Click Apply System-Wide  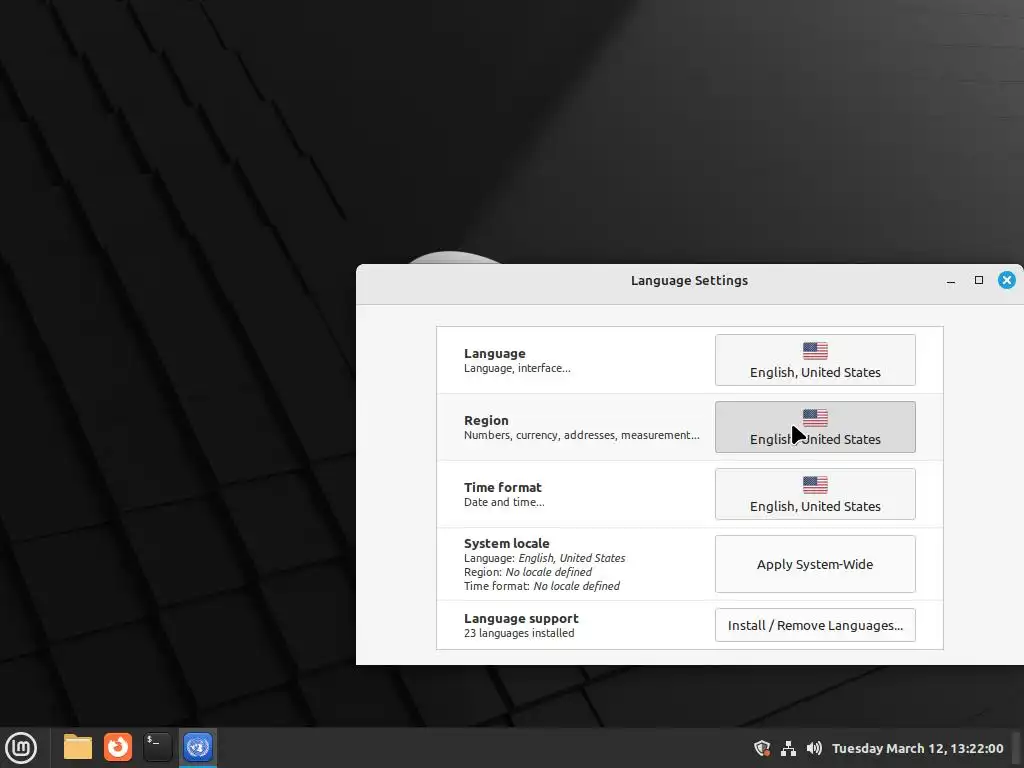point(815,564)
